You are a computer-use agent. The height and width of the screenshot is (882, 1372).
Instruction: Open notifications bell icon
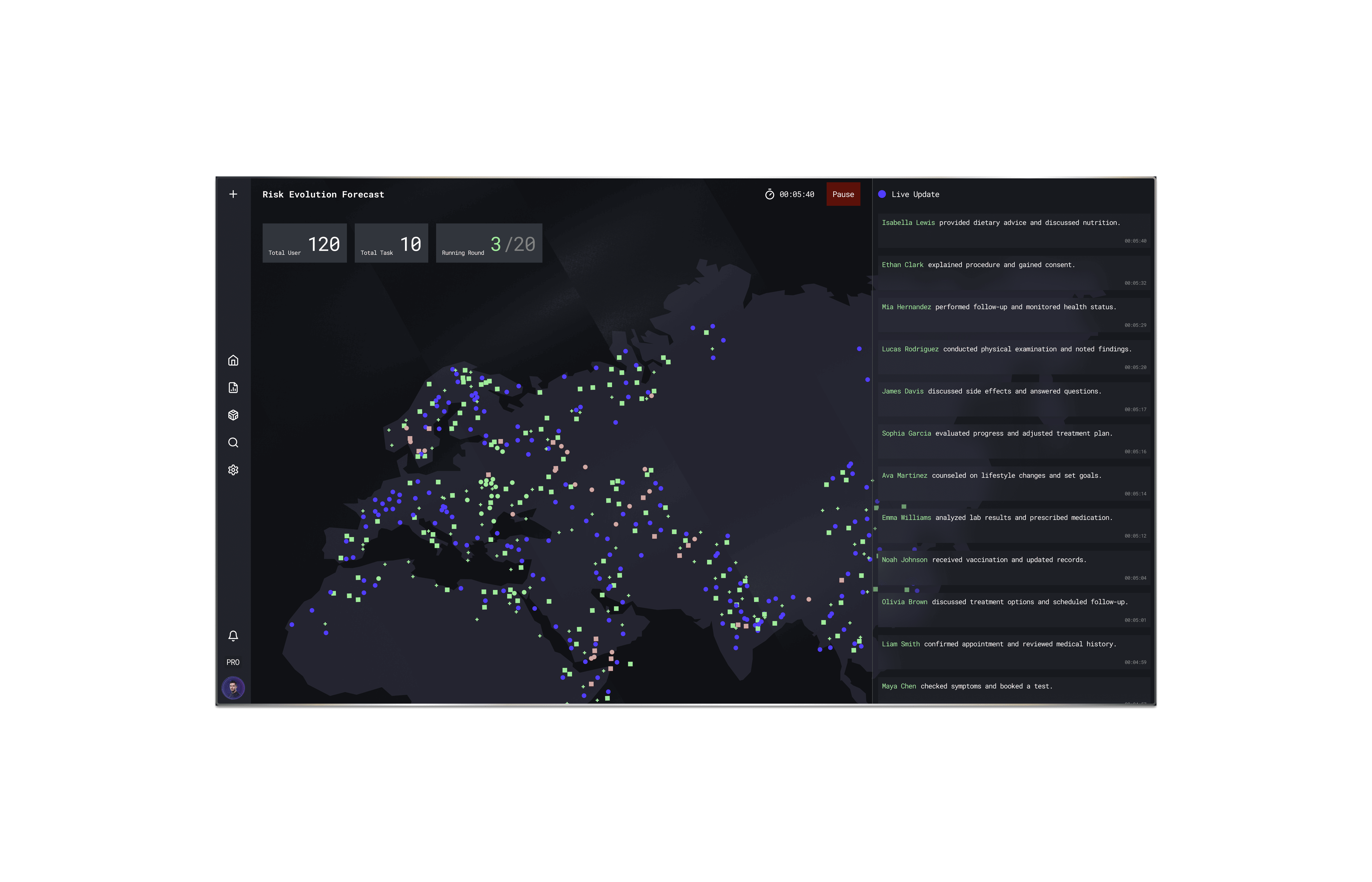coord(233,636)
